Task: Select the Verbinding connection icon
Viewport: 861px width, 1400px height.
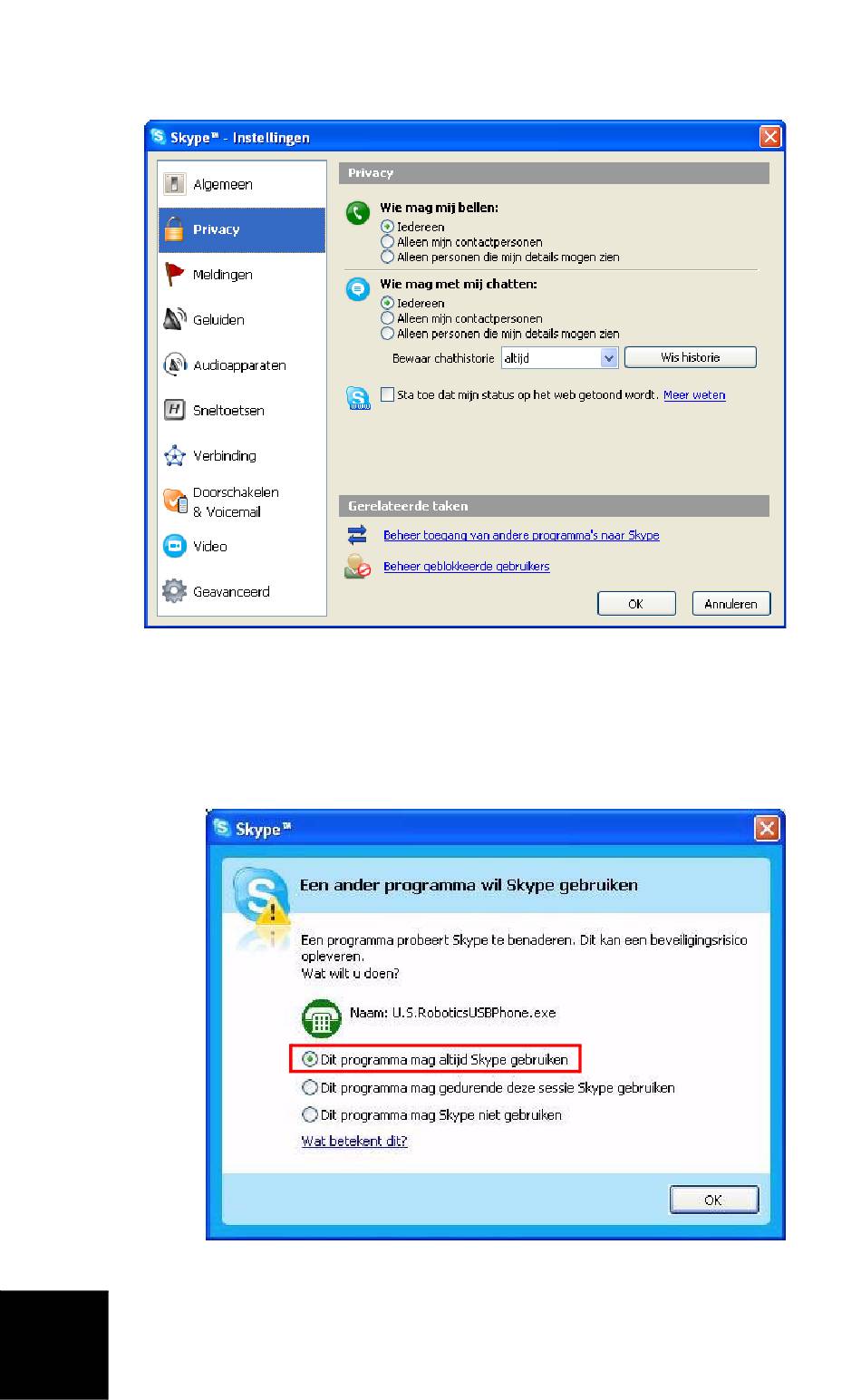Action: click(x=174, y=455)
